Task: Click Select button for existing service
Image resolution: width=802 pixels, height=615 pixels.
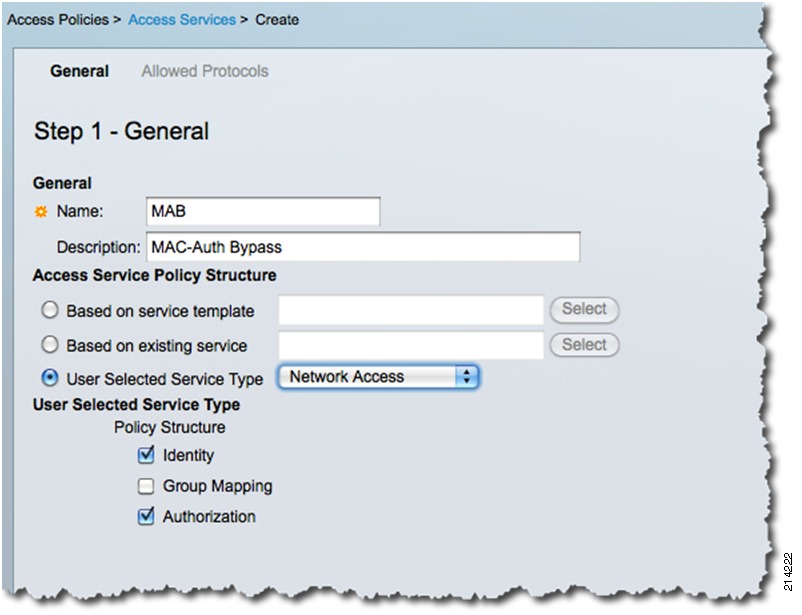Action: (x=584, y=345)
